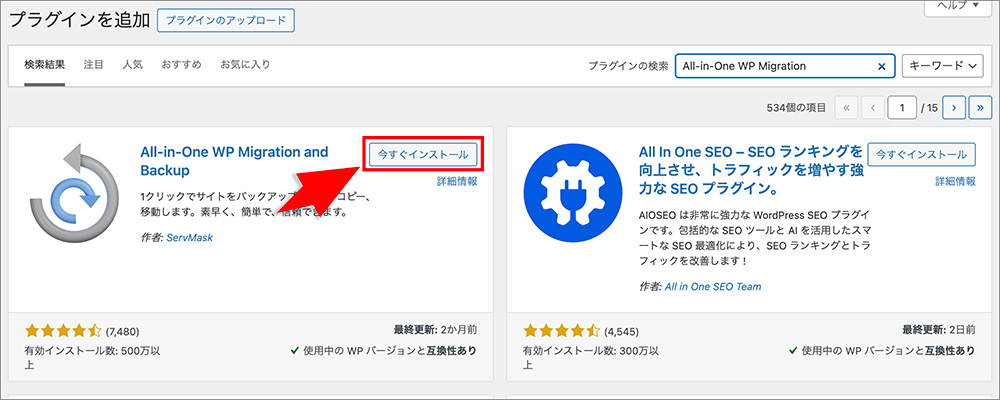
Task: Open author link All in One SEO Team
Action: [x=713, y=286]
